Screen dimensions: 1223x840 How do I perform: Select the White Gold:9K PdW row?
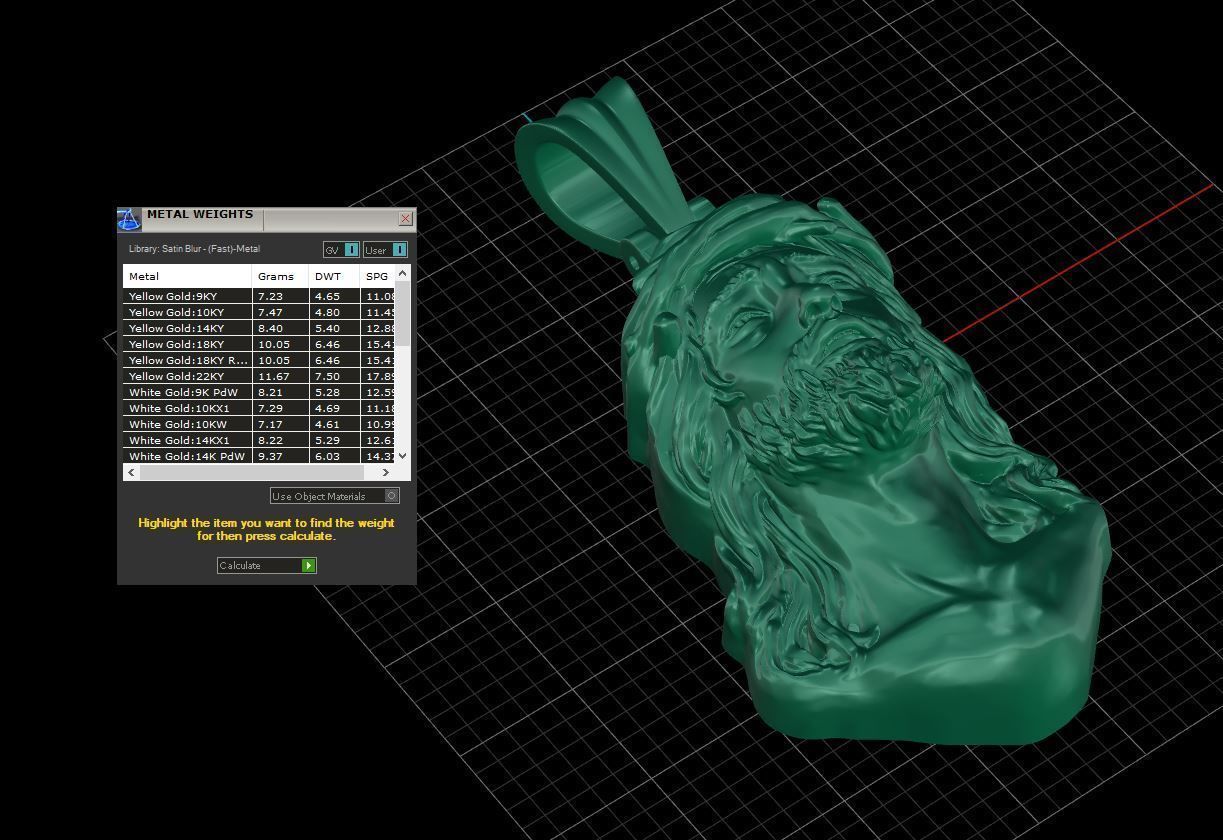tap(259, 392)
